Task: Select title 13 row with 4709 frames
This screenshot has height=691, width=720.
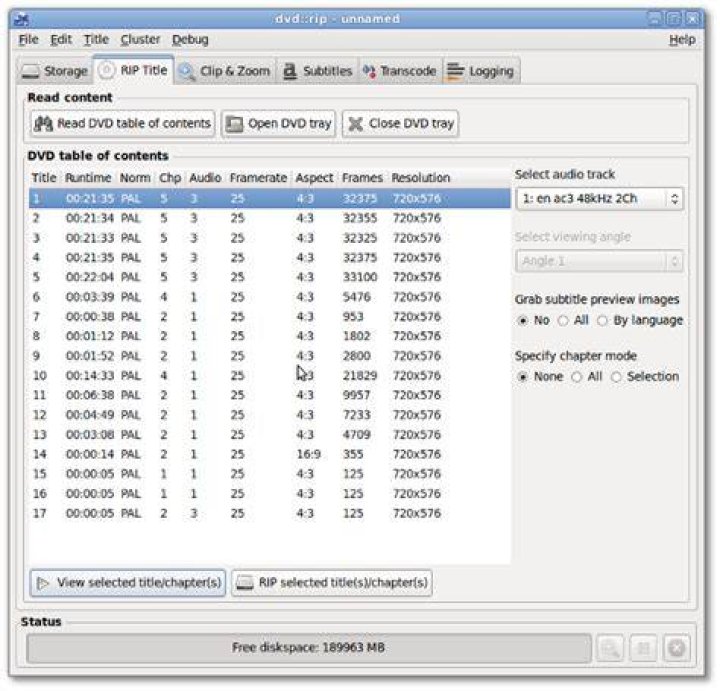Action: point(270,435)
